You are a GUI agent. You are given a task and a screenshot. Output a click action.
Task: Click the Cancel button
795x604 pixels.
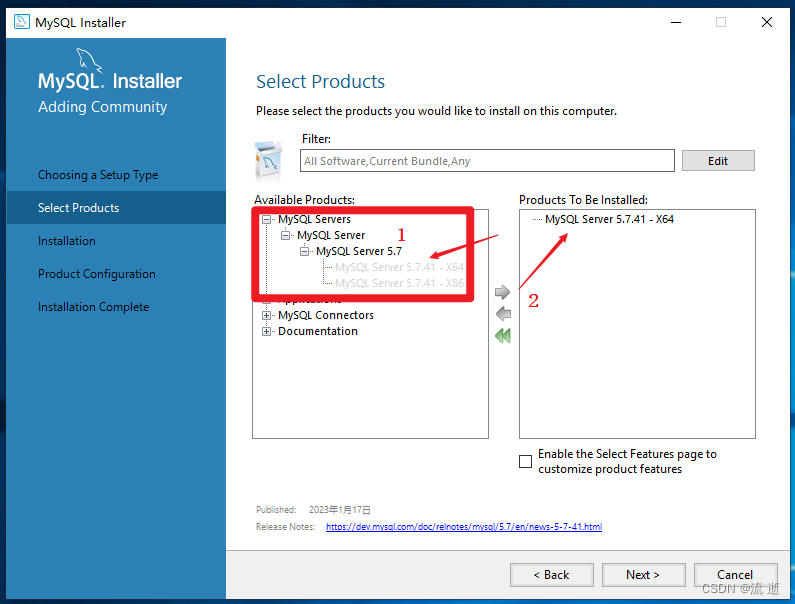(x=735, y=575)
